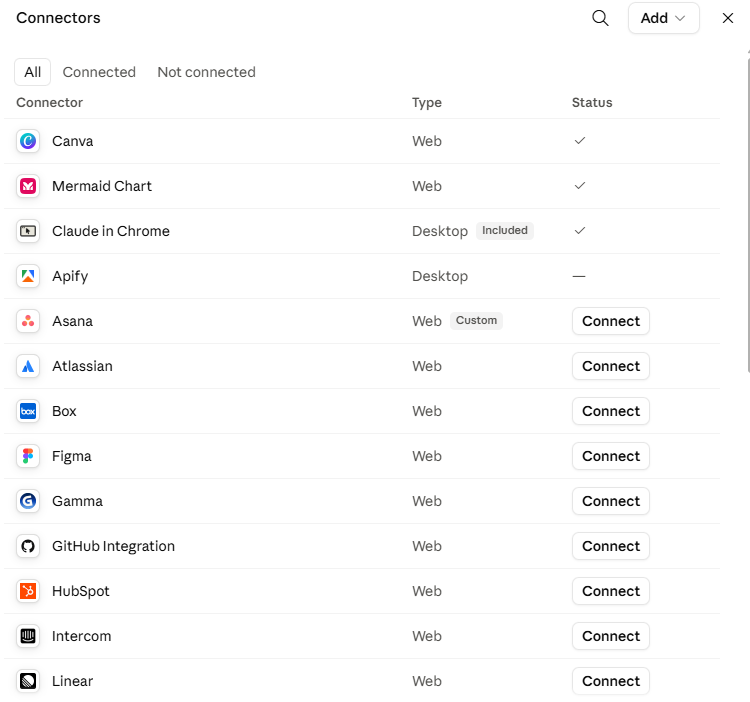
Task: Click the Atlassian logo icon
Action: pyautogui.click(x=28, y=366)
